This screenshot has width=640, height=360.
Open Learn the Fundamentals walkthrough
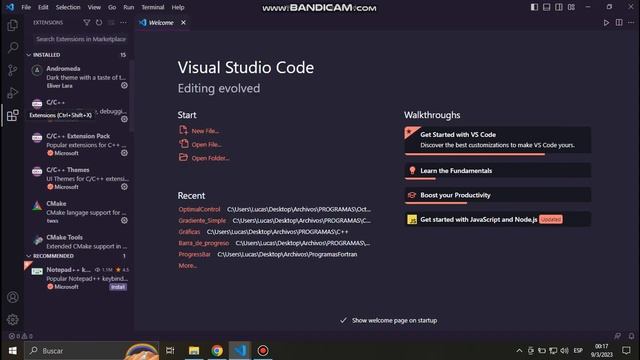498,171
